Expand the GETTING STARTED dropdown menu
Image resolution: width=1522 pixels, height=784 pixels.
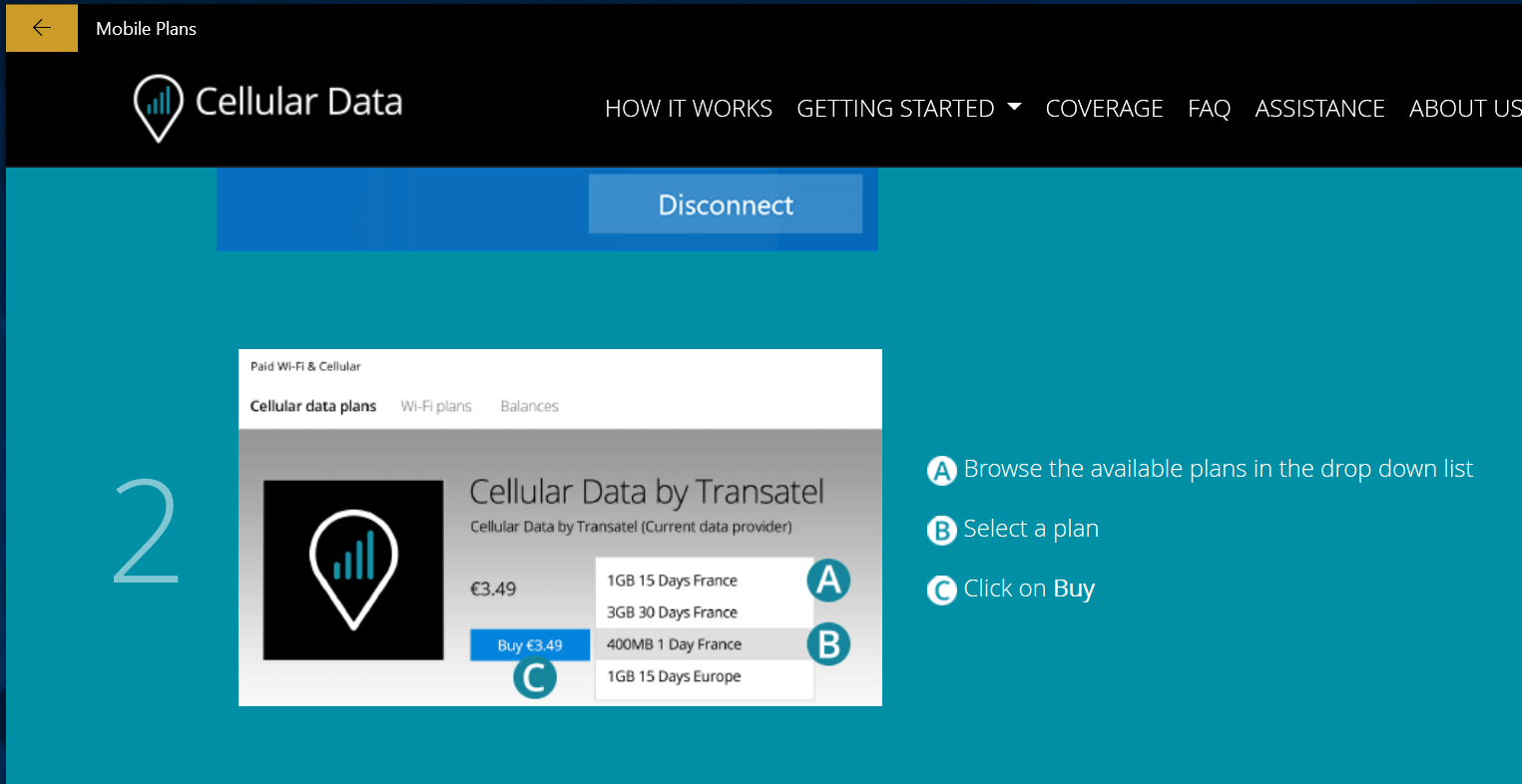click(x=908, y=108)
